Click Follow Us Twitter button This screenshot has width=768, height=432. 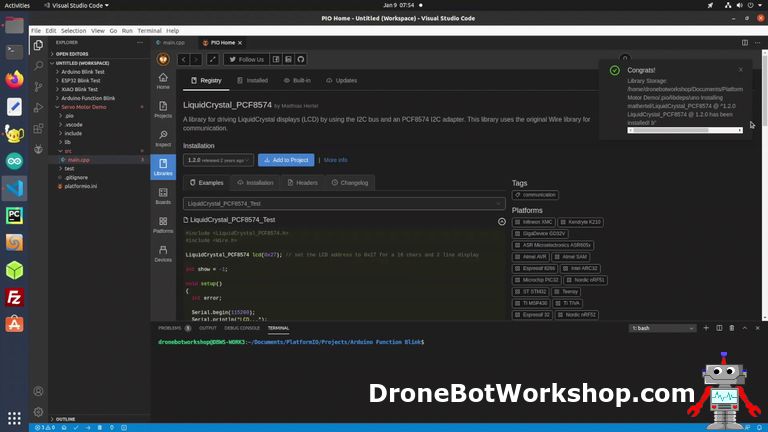coord(246,59)
